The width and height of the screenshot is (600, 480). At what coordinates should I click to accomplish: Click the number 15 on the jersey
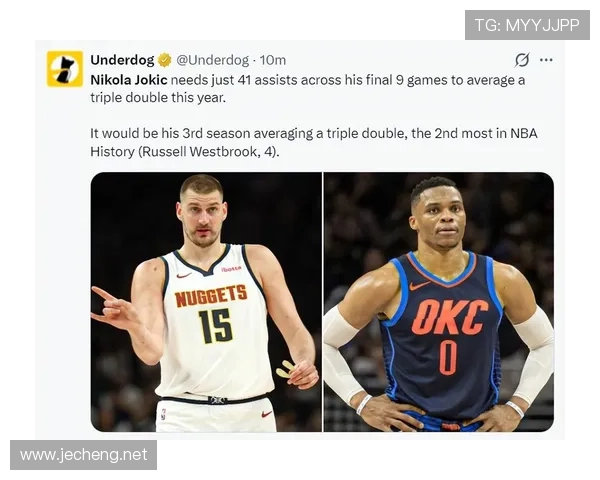[x=215, y=326]
